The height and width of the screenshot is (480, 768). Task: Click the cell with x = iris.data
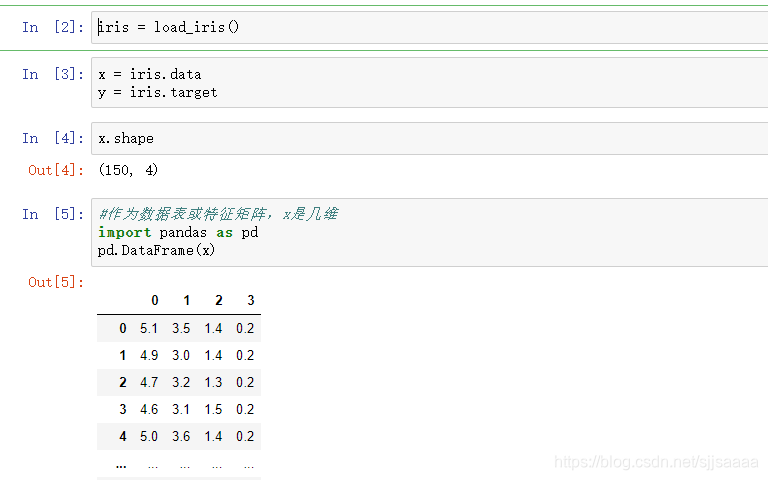pos(430,83)
